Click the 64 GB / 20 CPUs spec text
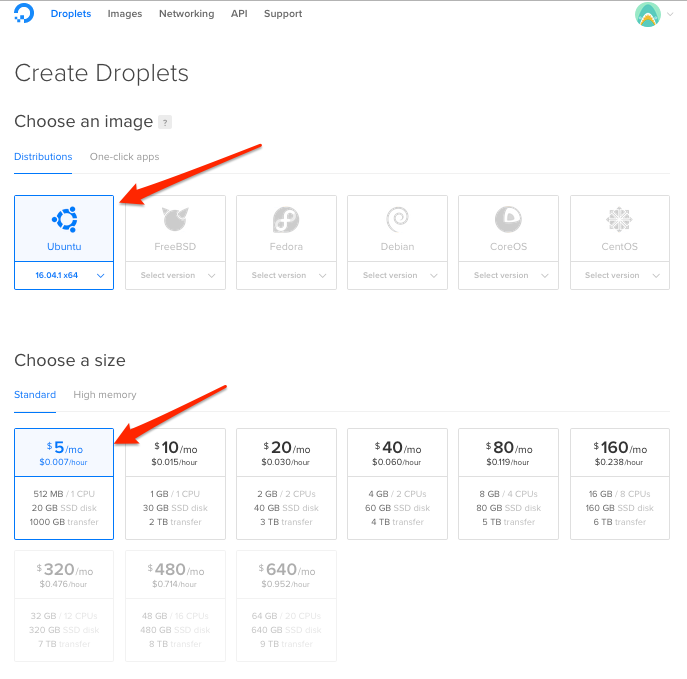Image resolution: width=687 pixels, height=679 pixels. 286,616
